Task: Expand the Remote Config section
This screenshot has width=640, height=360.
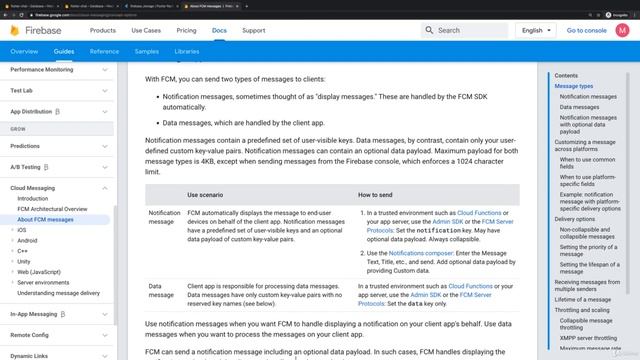Action: click(105, 335)
